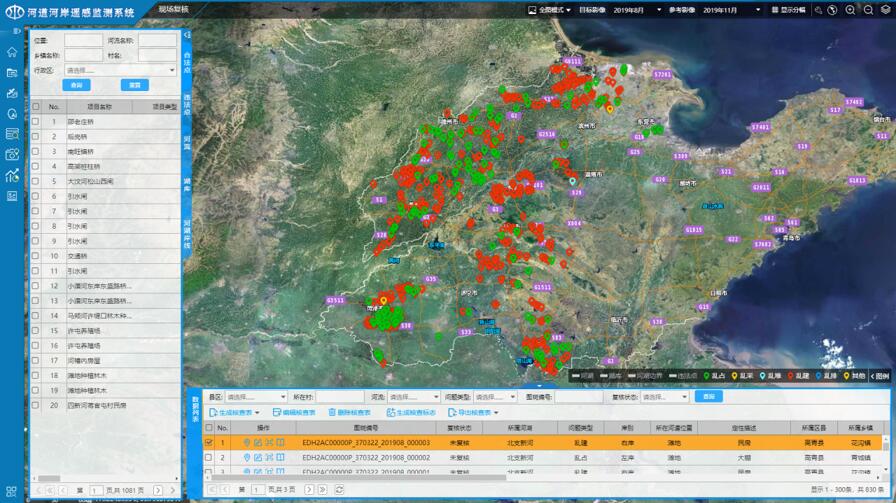Open the 行政区 dropdown
Screen dimensions: 896x503
tap(120, 70)
